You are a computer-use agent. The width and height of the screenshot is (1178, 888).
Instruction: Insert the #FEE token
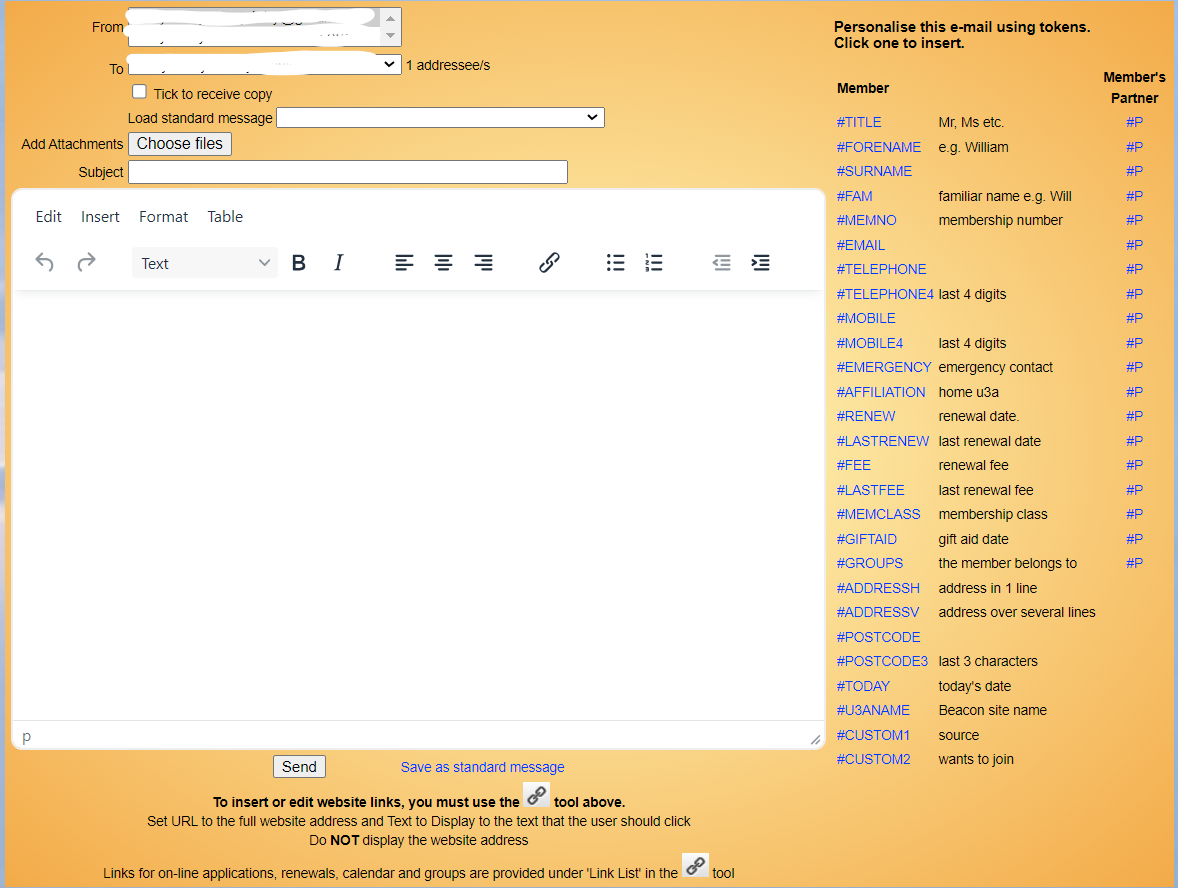(x=853, y=465)
